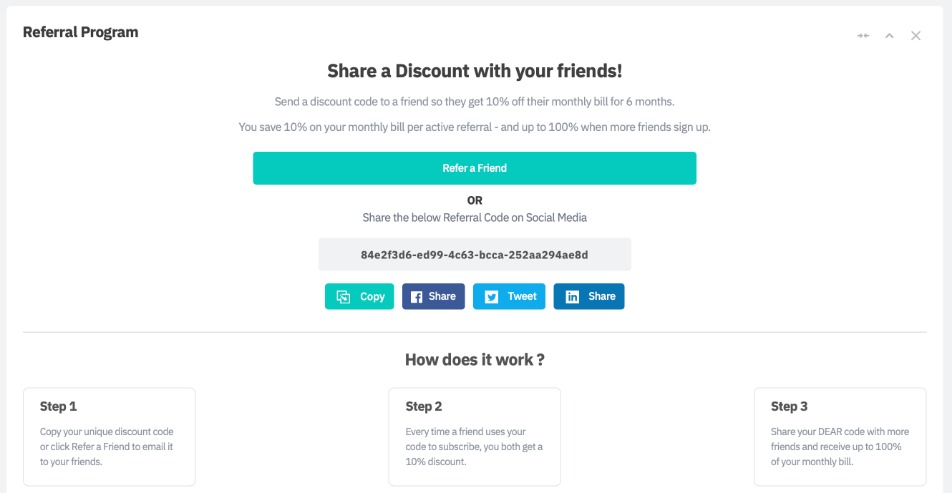Screen dimensions: 952x493
Task: Click the Step 2 instruction card
Action: click(x=474, y=436)
